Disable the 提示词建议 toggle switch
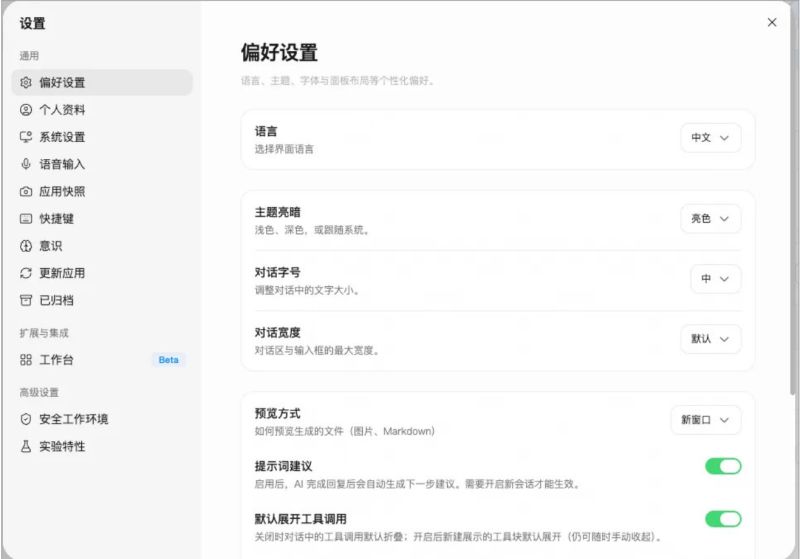Image resolution: width=800 pixels, height=559 pixels. coord(723,466)
